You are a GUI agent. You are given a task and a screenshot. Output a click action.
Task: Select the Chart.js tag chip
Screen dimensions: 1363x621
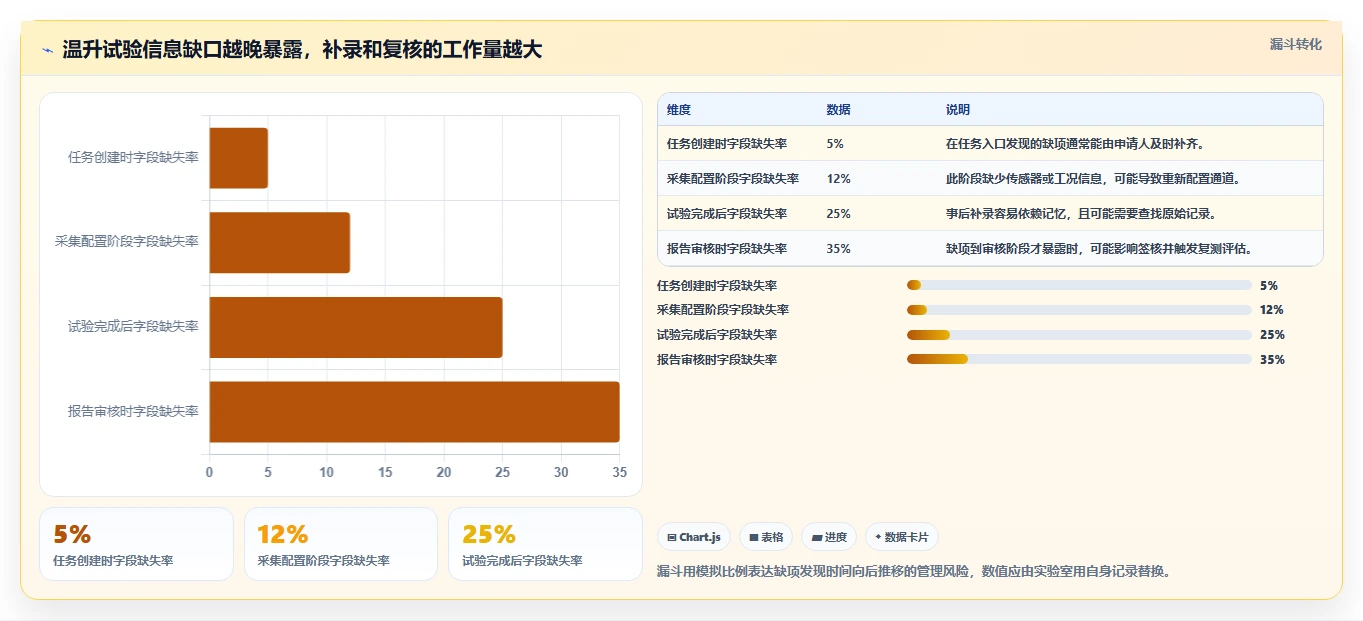point(694,537)
